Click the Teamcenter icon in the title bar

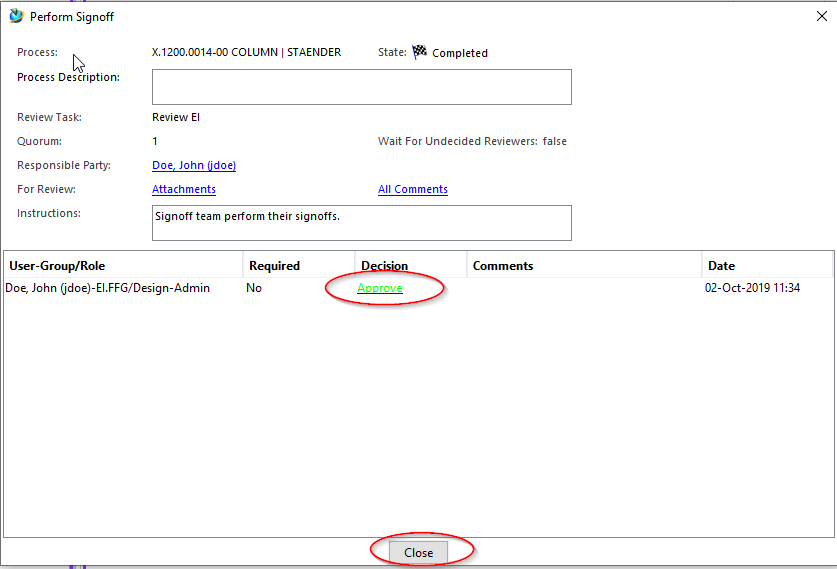(16, 16)
